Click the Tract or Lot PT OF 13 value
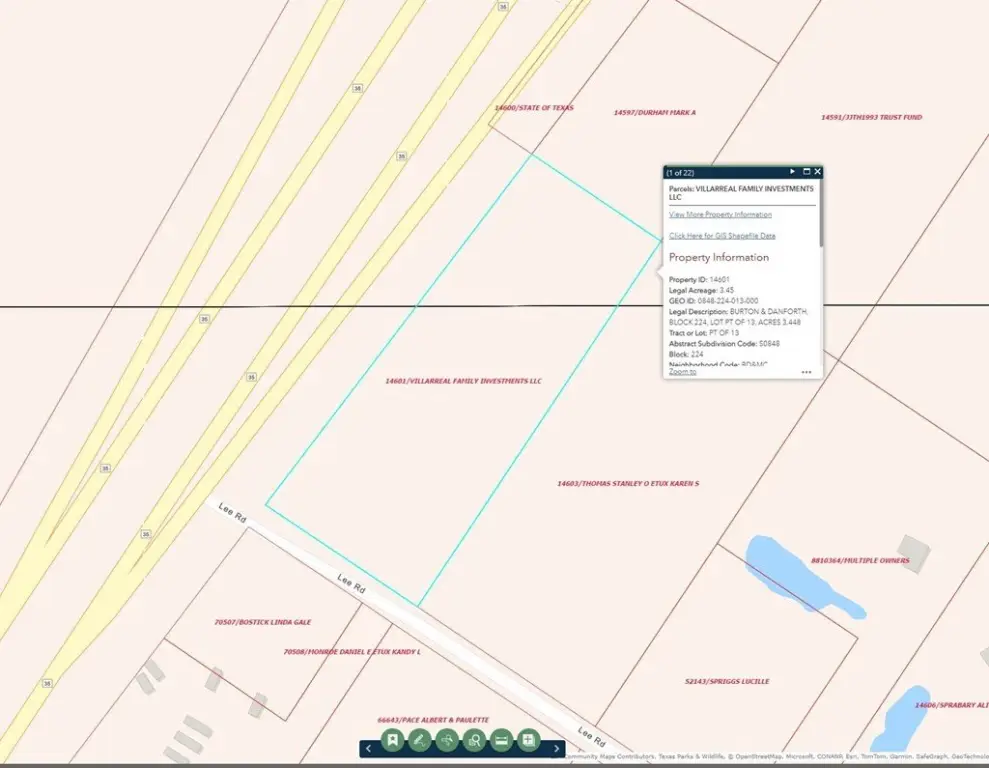The height and width of the screenshot is (768, 989). click(x=724, y=333)
